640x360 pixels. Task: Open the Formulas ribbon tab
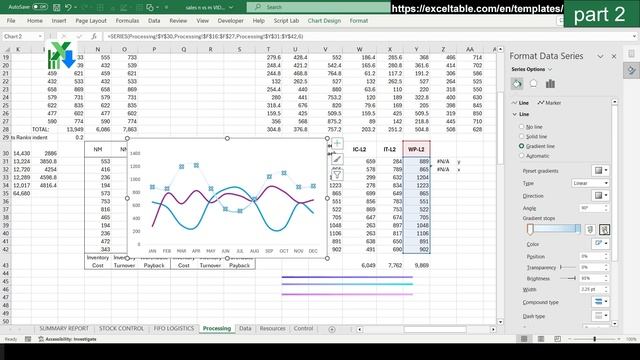[x=127, y=20]
